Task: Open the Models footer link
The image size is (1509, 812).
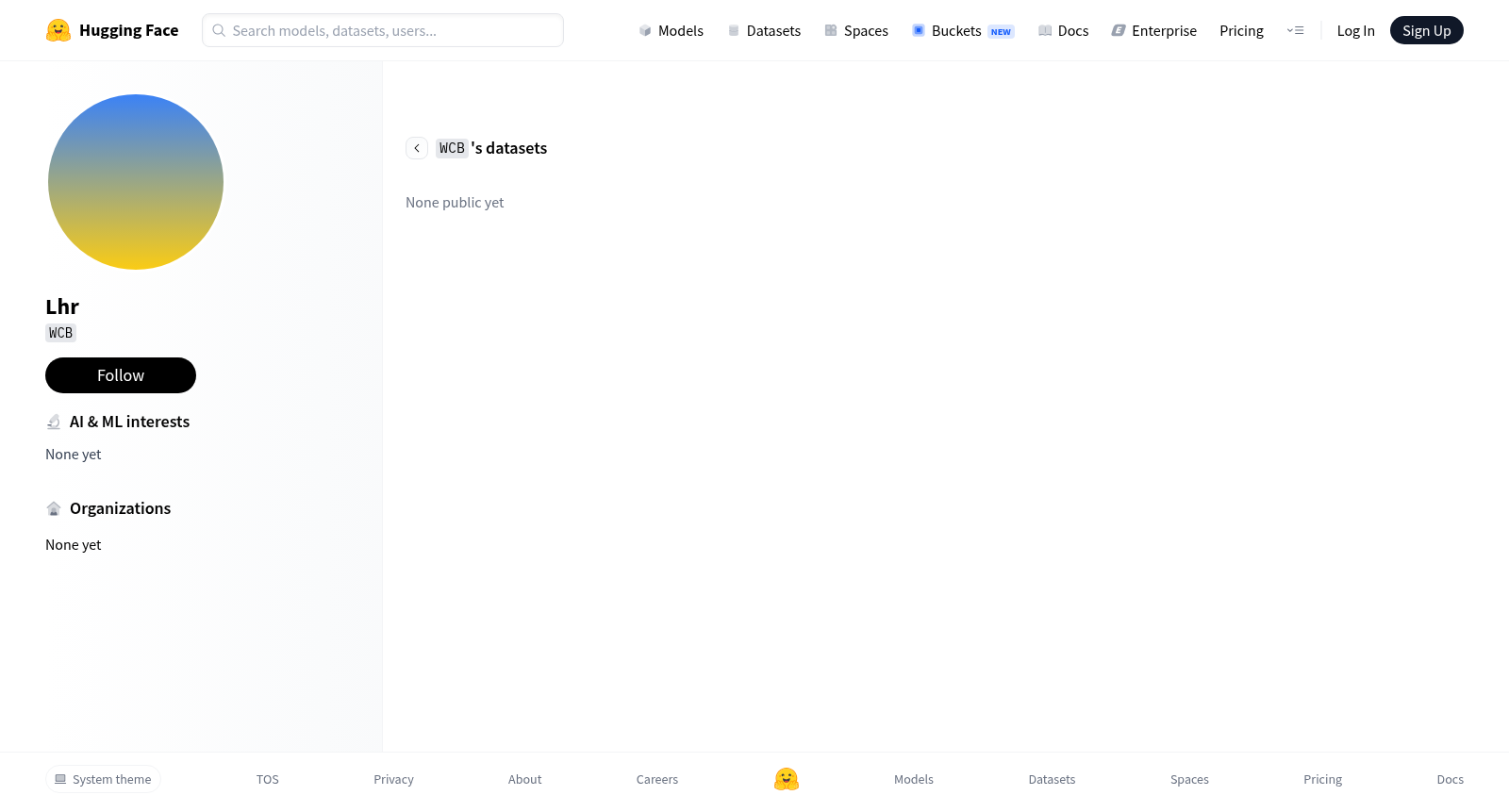Action: click(x=914, y=779)
